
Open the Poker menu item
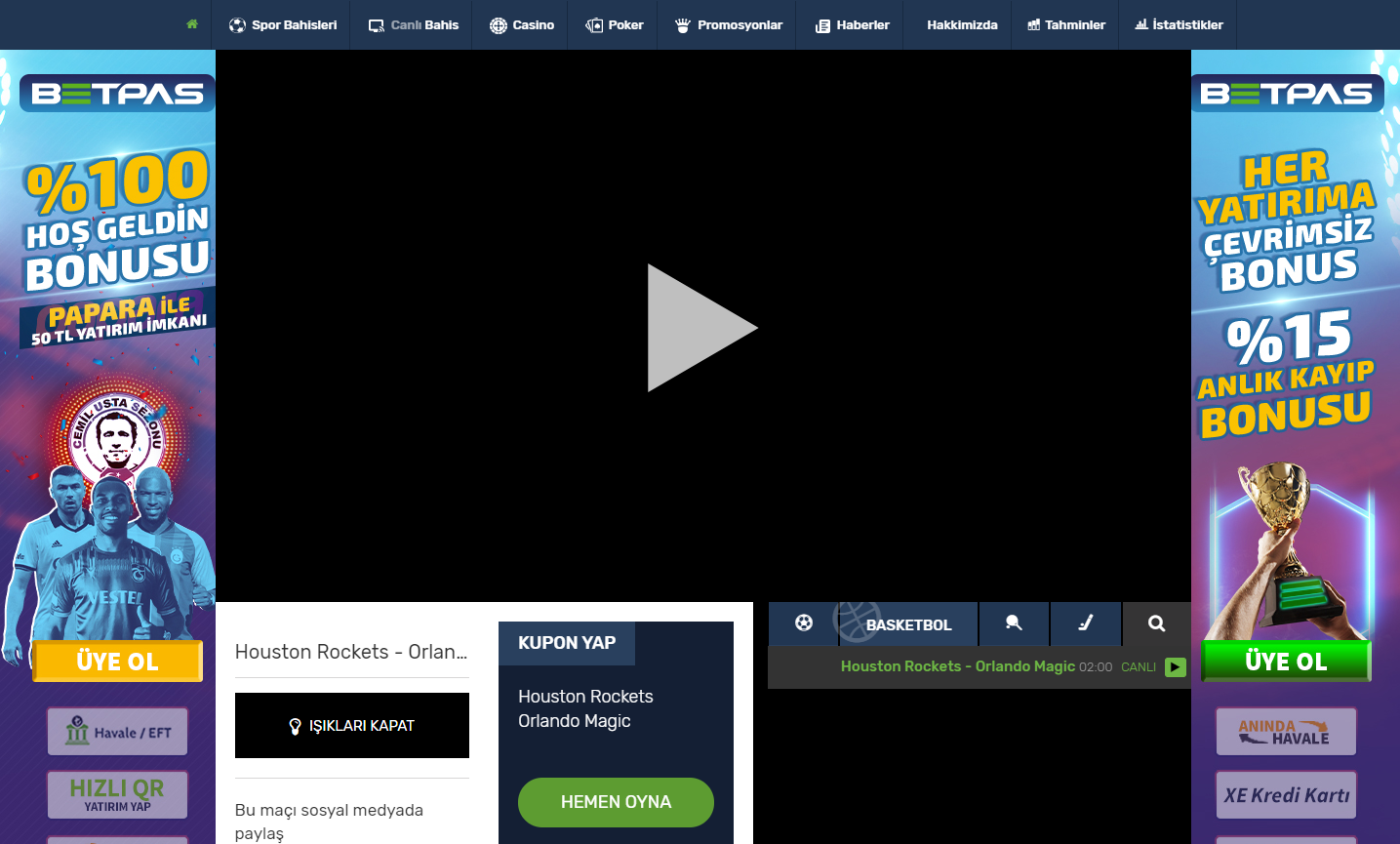[614, 25]
